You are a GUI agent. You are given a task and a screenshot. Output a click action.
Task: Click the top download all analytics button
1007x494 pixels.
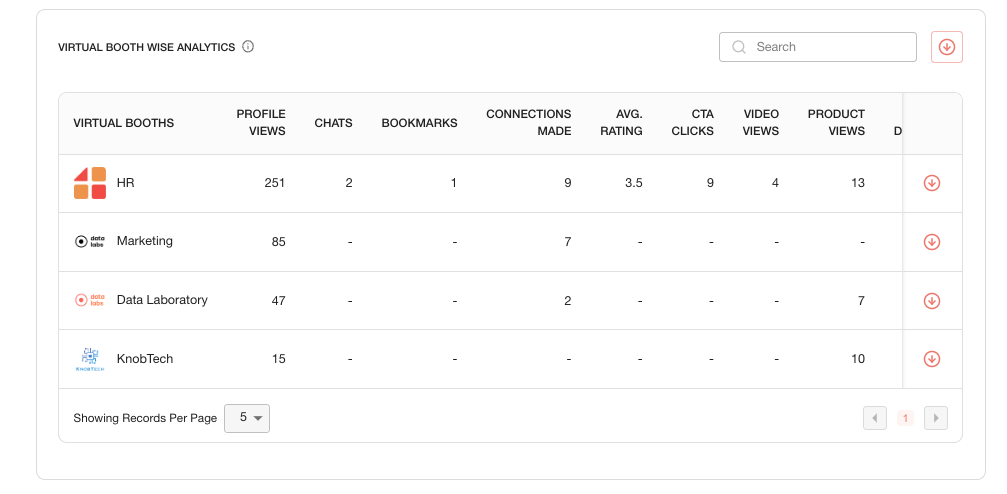(x=946, y=47)
